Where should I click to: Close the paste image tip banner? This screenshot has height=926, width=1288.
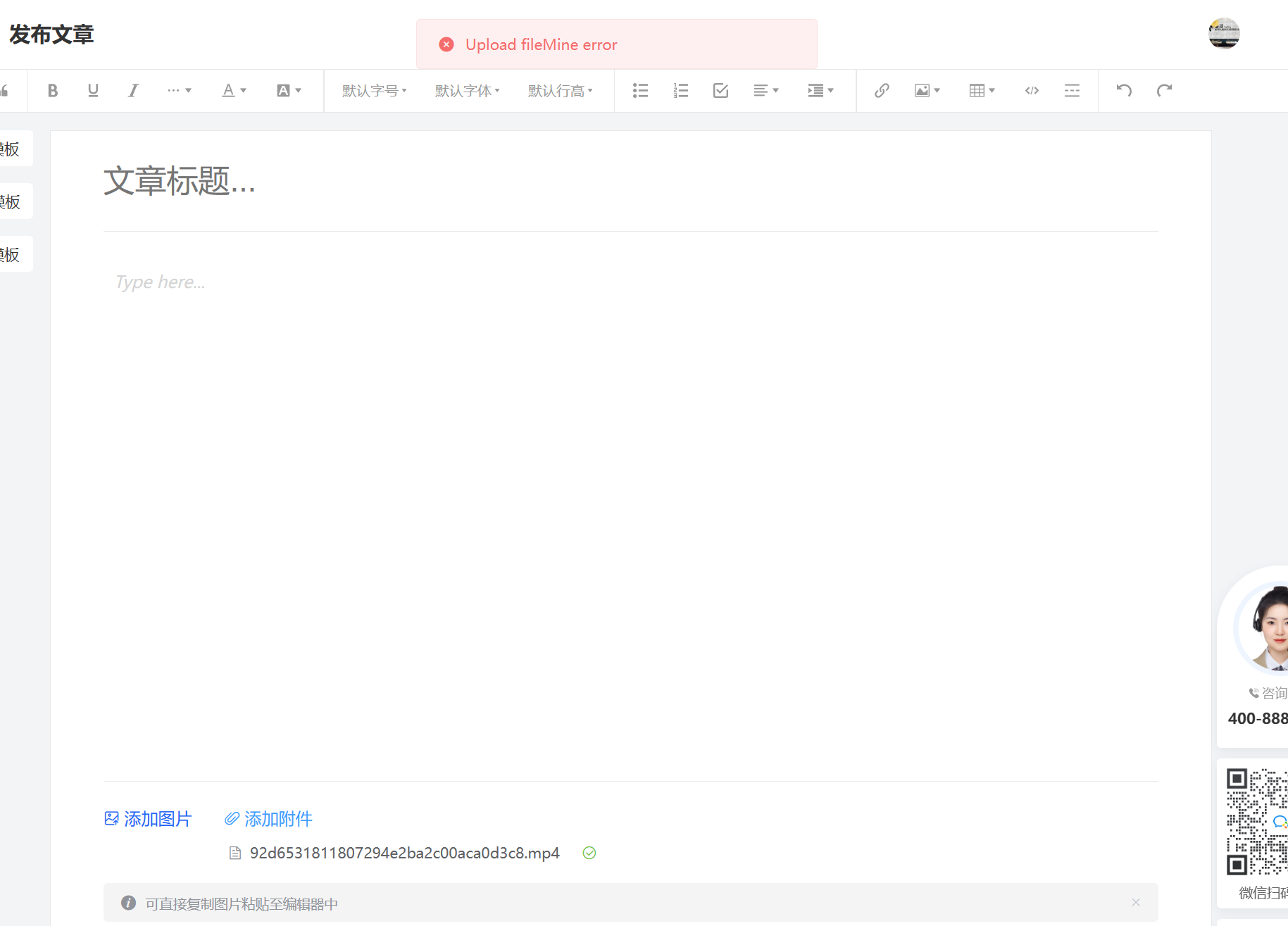[x=1135, y=903]
